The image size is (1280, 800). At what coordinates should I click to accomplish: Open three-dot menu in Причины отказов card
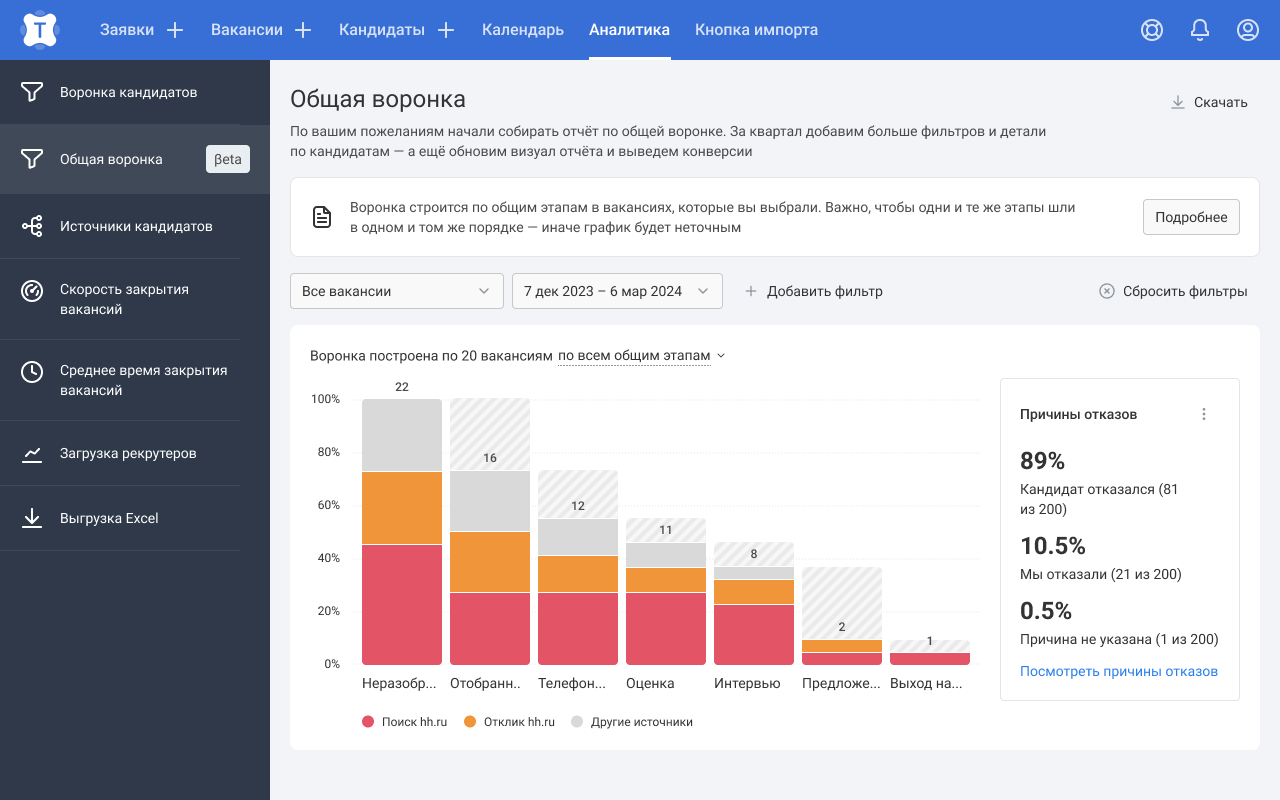click(x=1204, y=414)
